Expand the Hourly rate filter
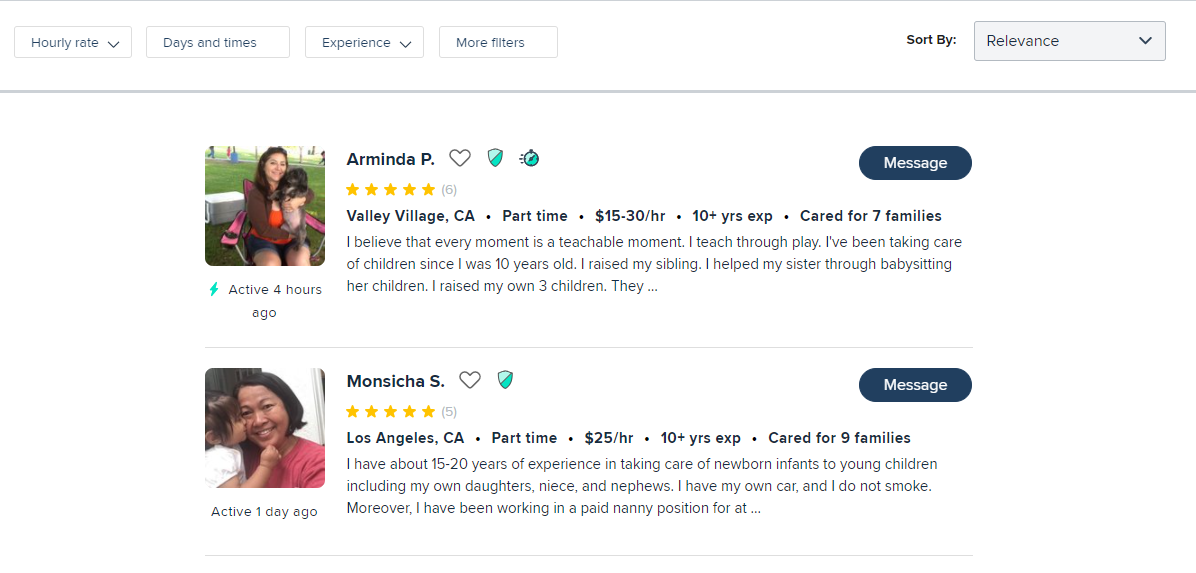The width and height of the screenshot is (1196, 573). (x=73, y=43)
